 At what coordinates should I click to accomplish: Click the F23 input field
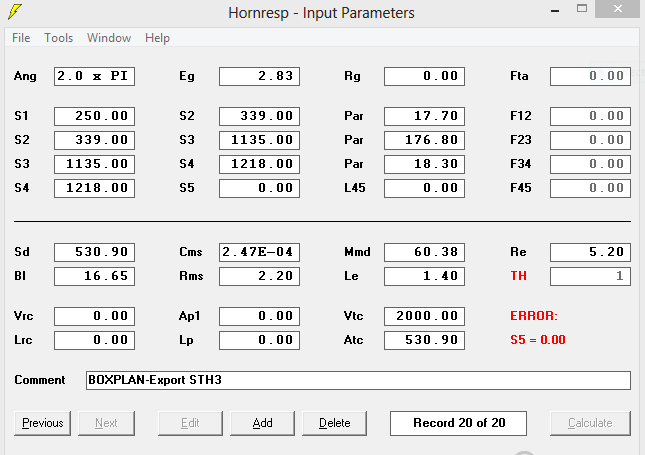pyautogui.click(x=590, y=140)
